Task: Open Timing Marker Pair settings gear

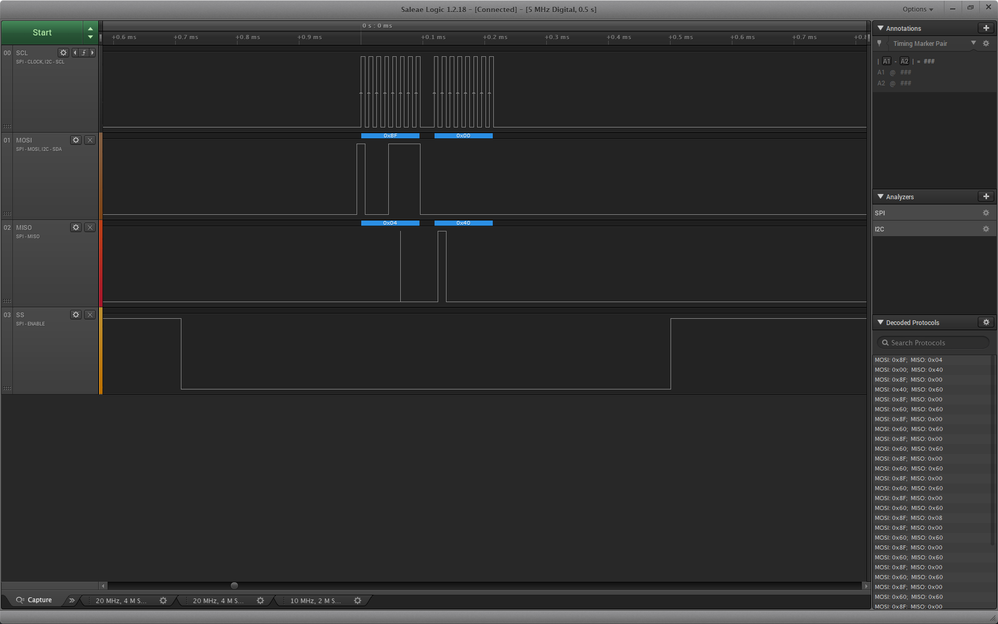Action: coord(986,43)
